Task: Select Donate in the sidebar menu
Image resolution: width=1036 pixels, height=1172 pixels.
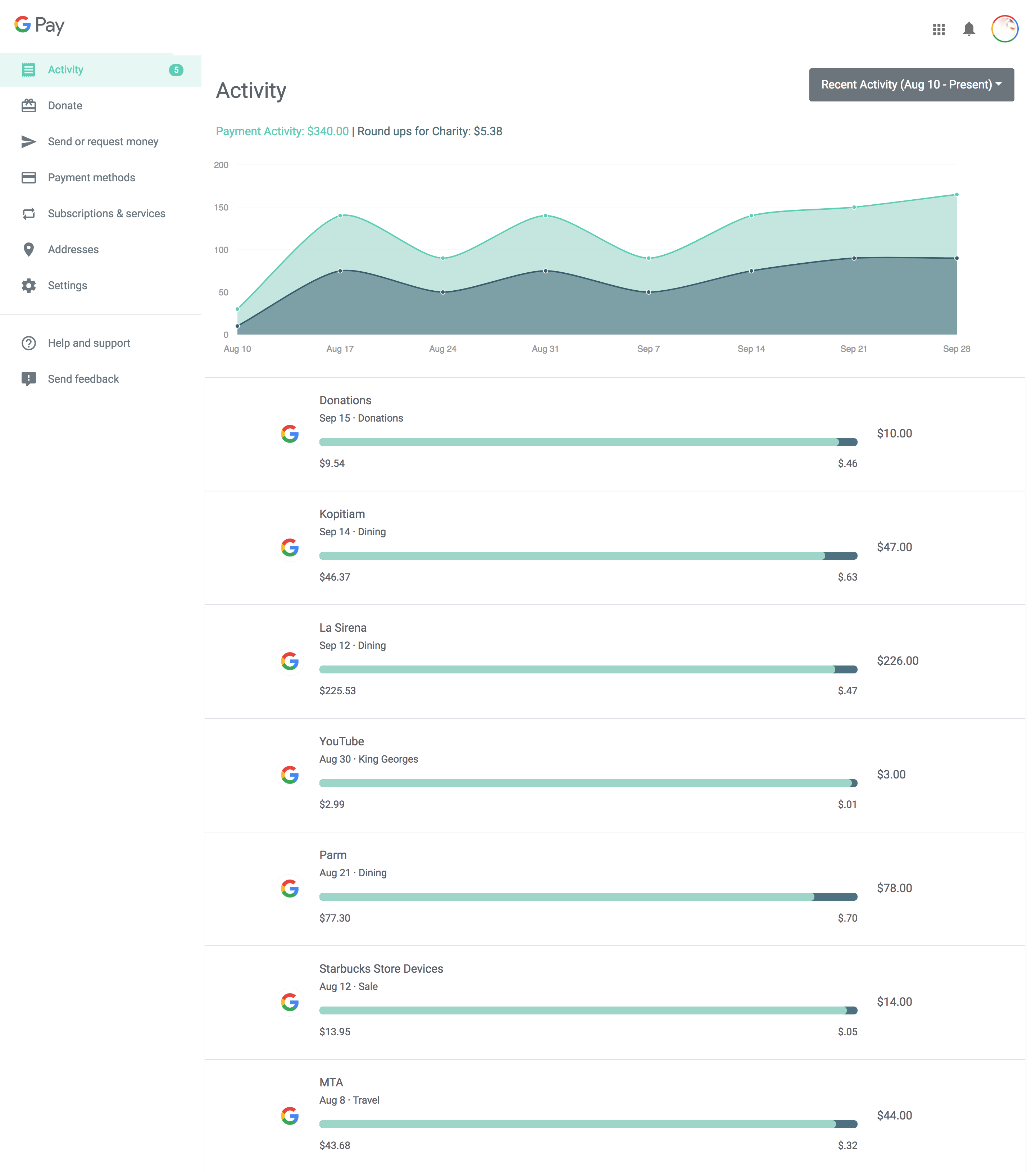Action: point(101,105)
